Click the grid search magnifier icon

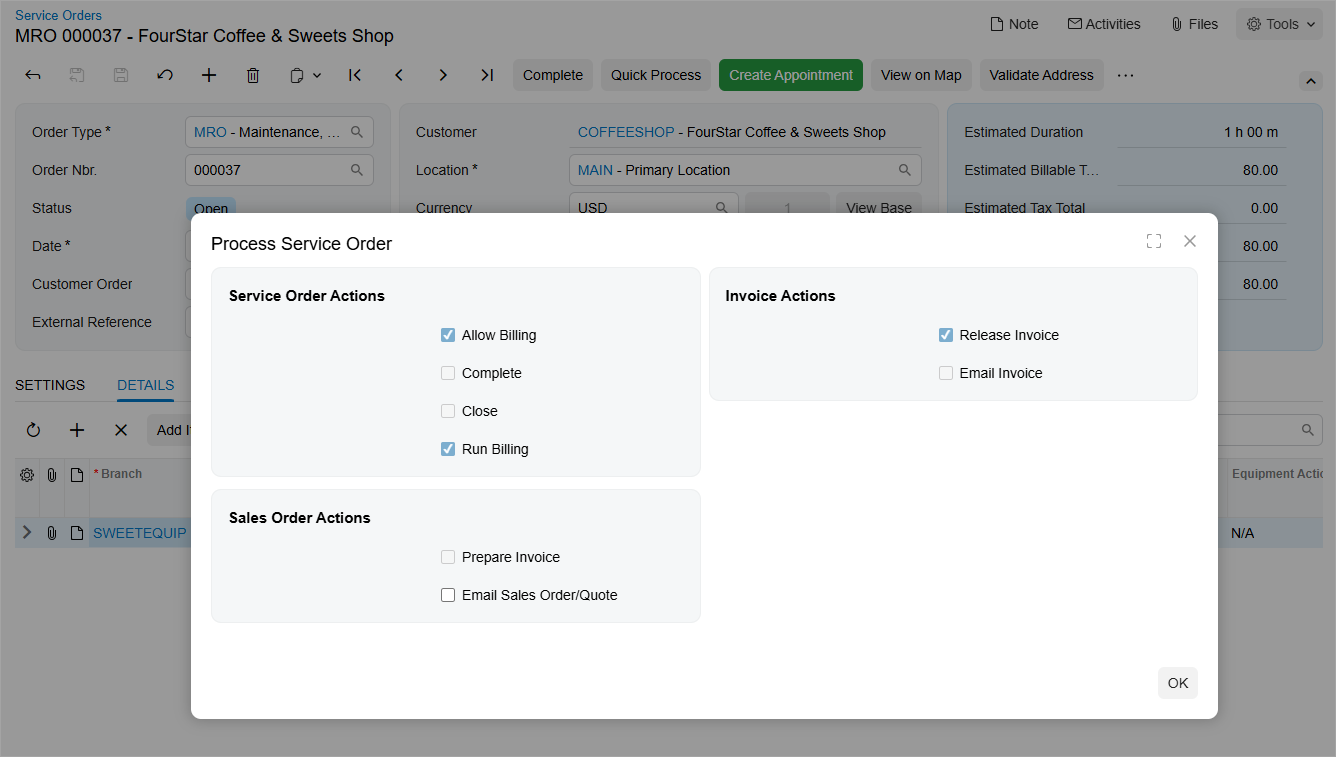point(1307,430)
